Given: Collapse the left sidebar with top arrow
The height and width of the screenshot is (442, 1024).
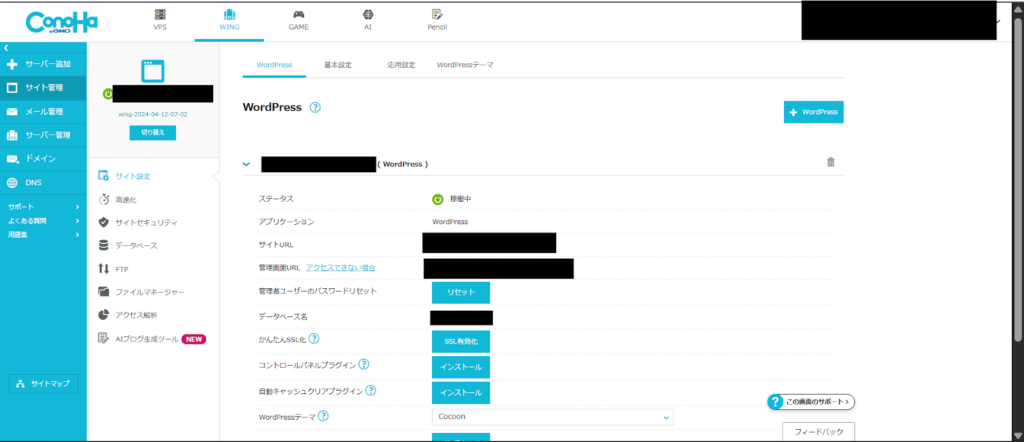Looking at the screenshot, I should click(6, 48).
